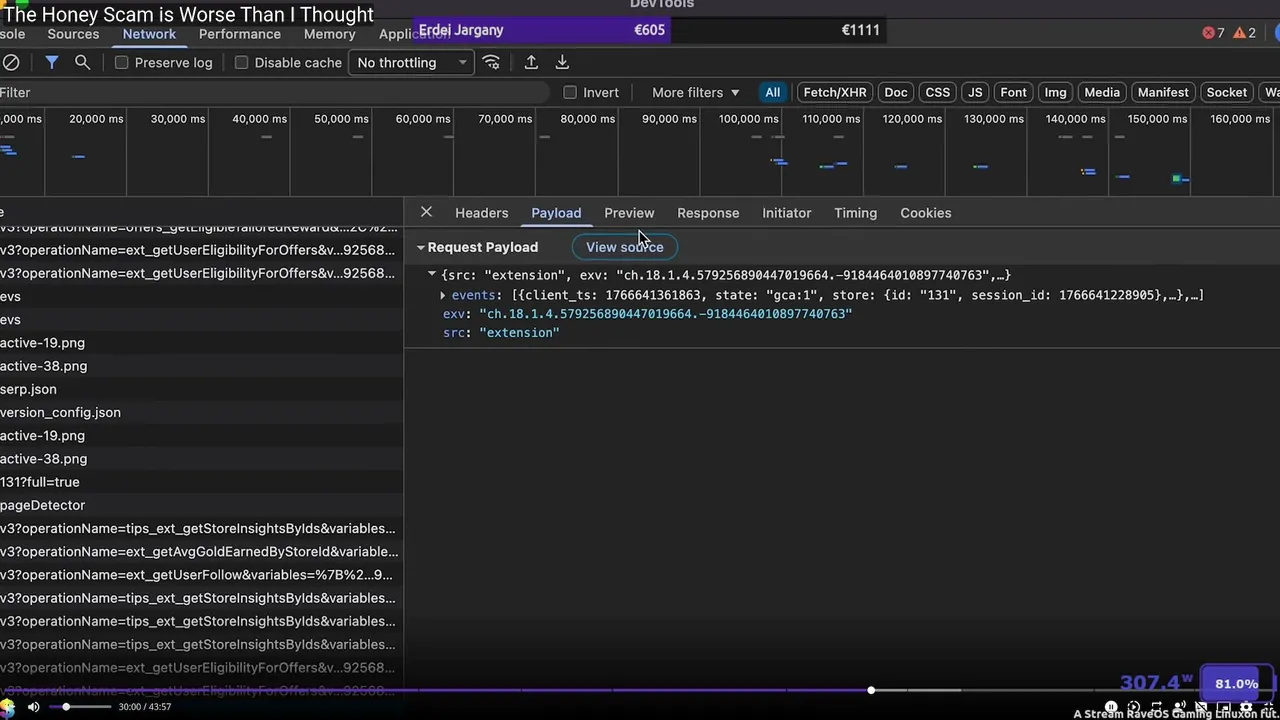Tick the Invert filter checkbox
The width and height of the screenshot is (1280, 720).
tap(570, 92)
